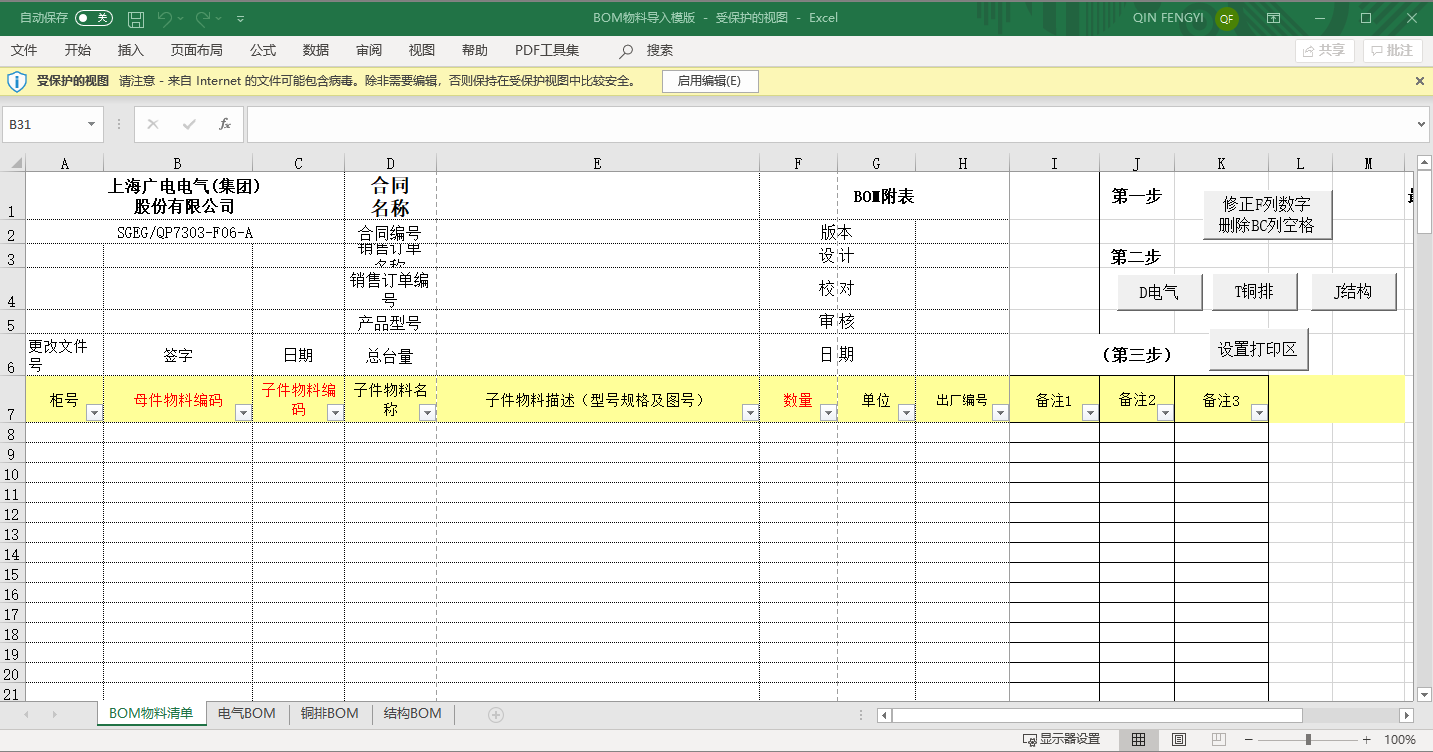Switch to Normal view icon in status bar
Image resolution: width=1433 pixels, height=752 pixels.
click(1138, 738)
